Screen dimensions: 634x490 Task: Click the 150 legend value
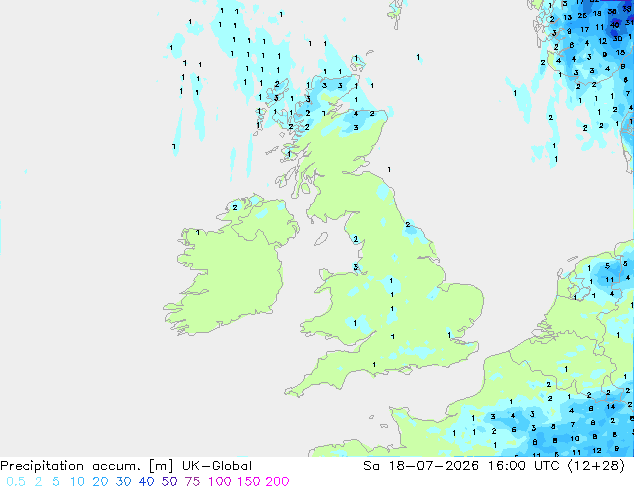pyautogui.click(x=249, y=482)
